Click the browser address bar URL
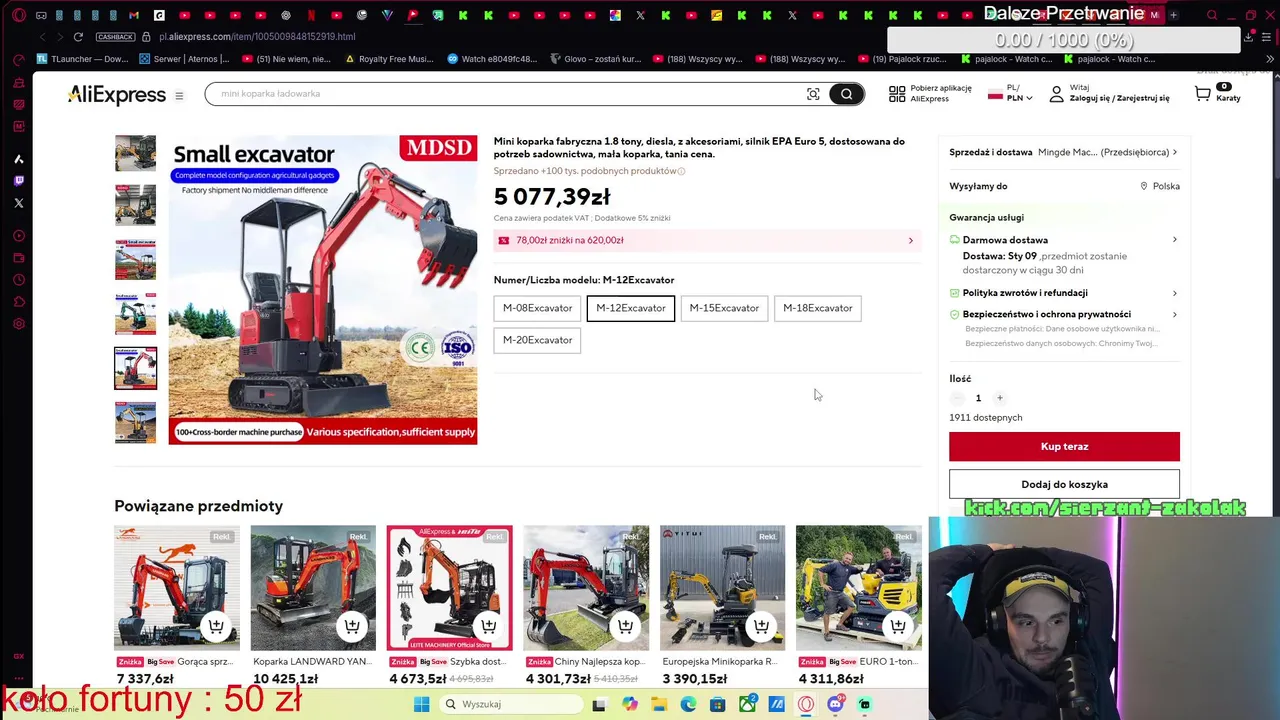This screenshot has width=1280, height=720. coord(256,37)
